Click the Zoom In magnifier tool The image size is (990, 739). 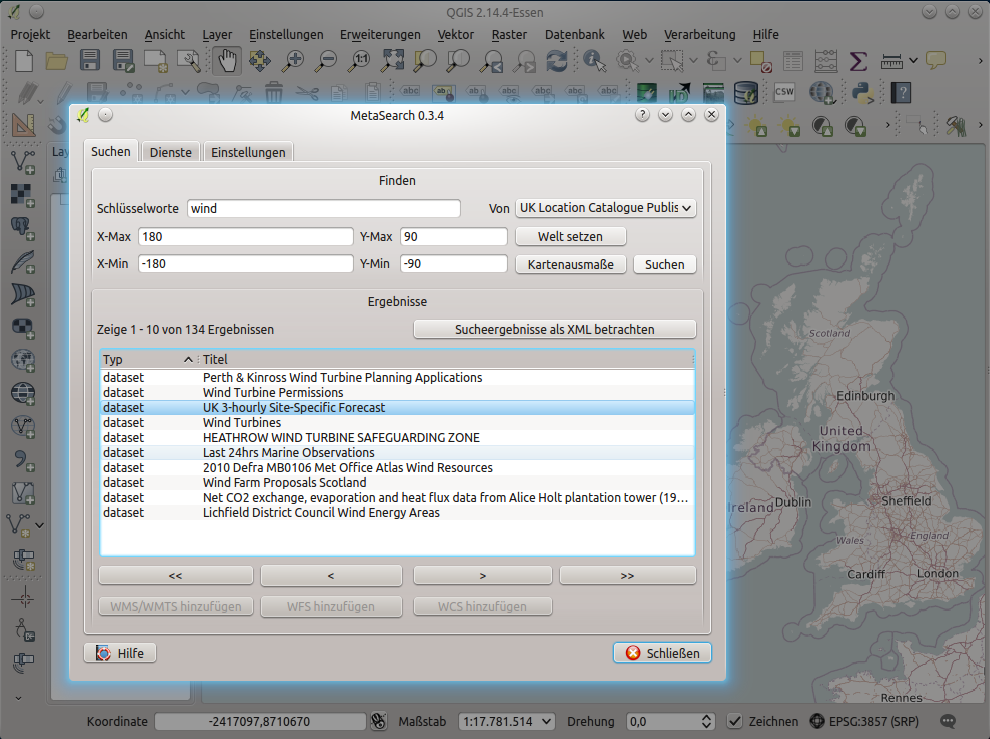tap(293, 61)
